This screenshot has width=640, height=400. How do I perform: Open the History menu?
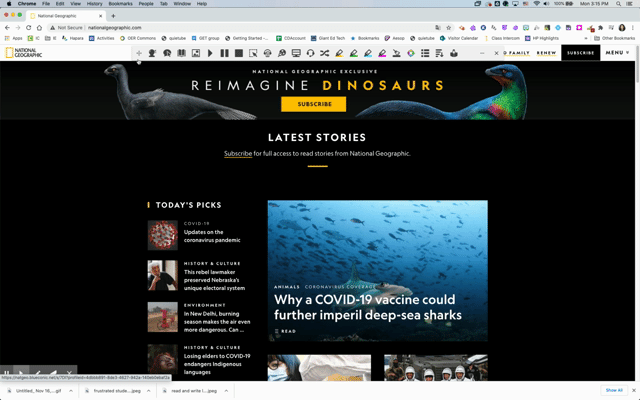[x=94, y=4]
